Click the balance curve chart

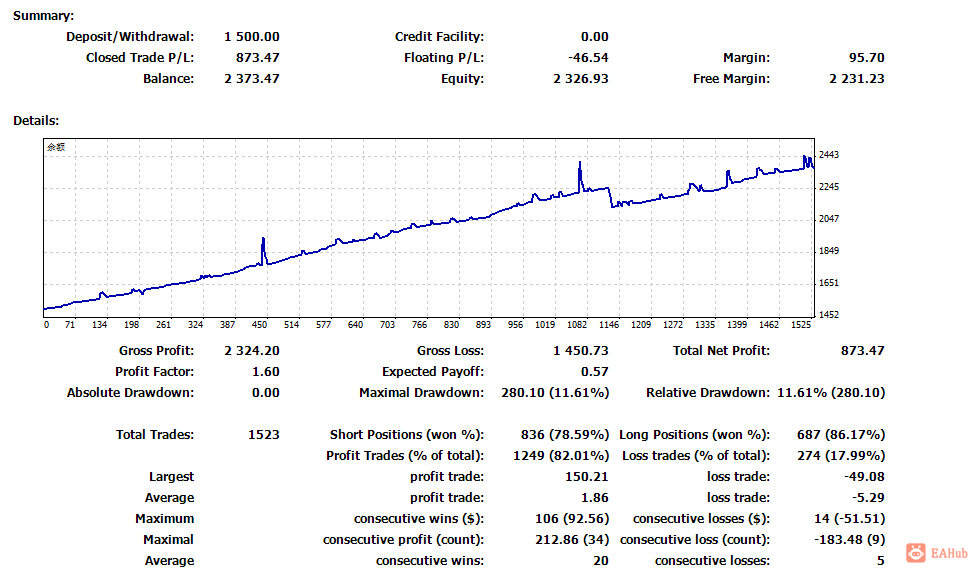pyautogui.click(x=429, y=228)
